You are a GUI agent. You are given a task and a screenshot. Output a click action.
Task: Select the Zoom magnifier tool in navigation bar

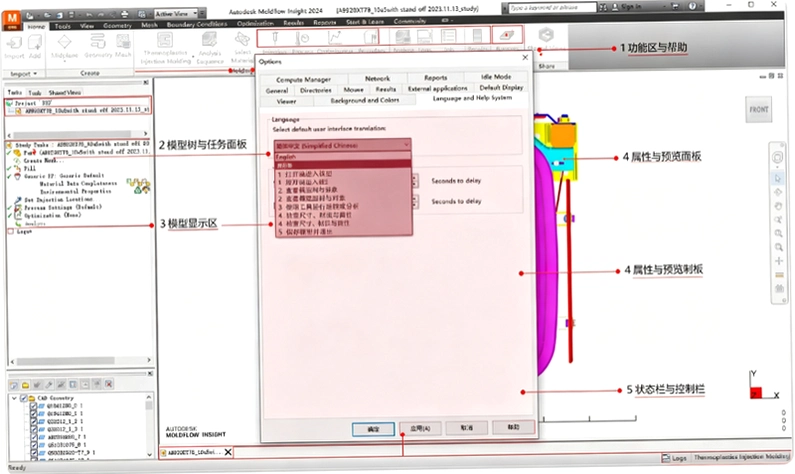(778, 220)
